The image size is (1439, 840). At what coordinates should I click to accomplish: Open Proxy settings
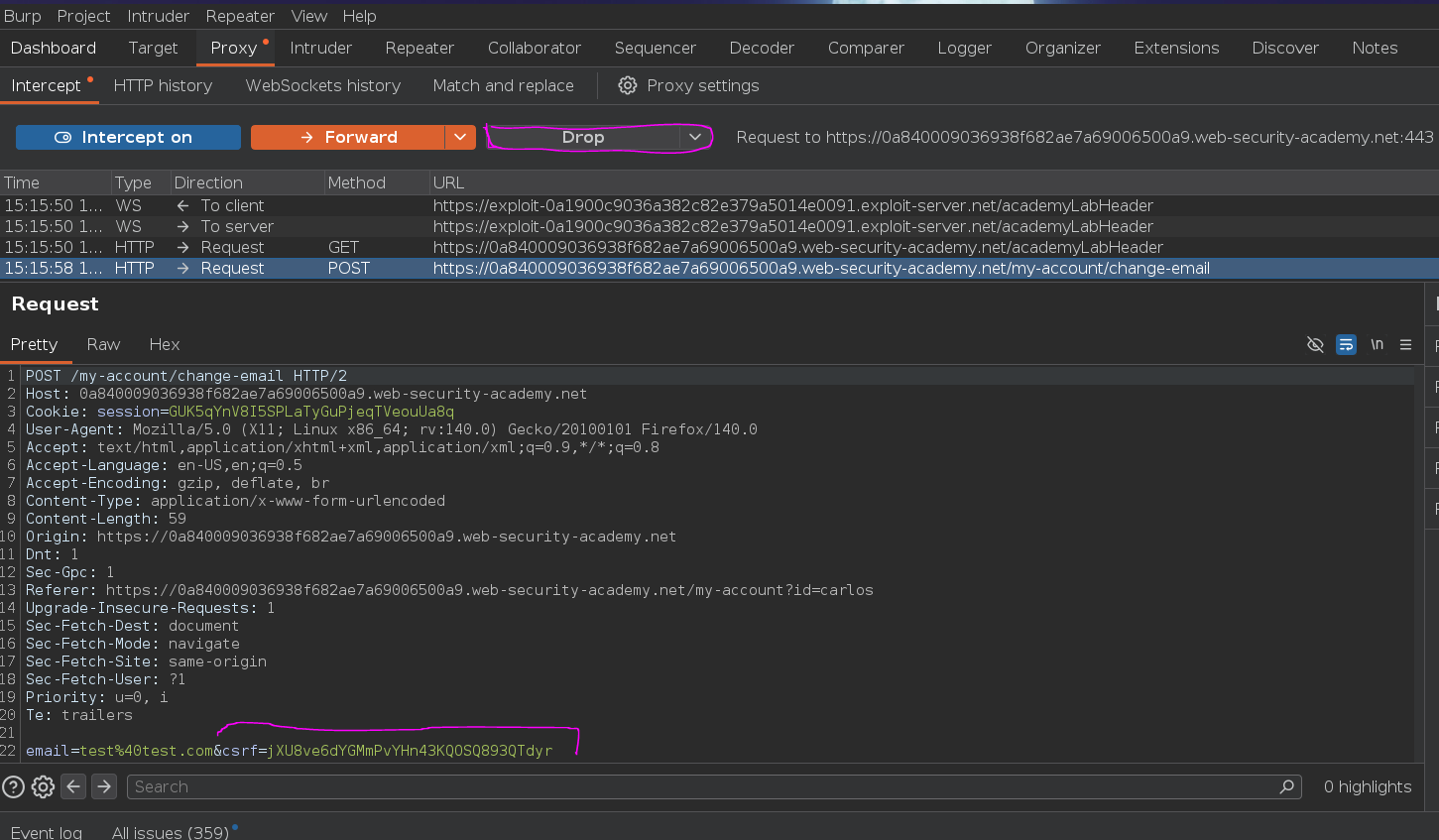click(x=688, y=85)
